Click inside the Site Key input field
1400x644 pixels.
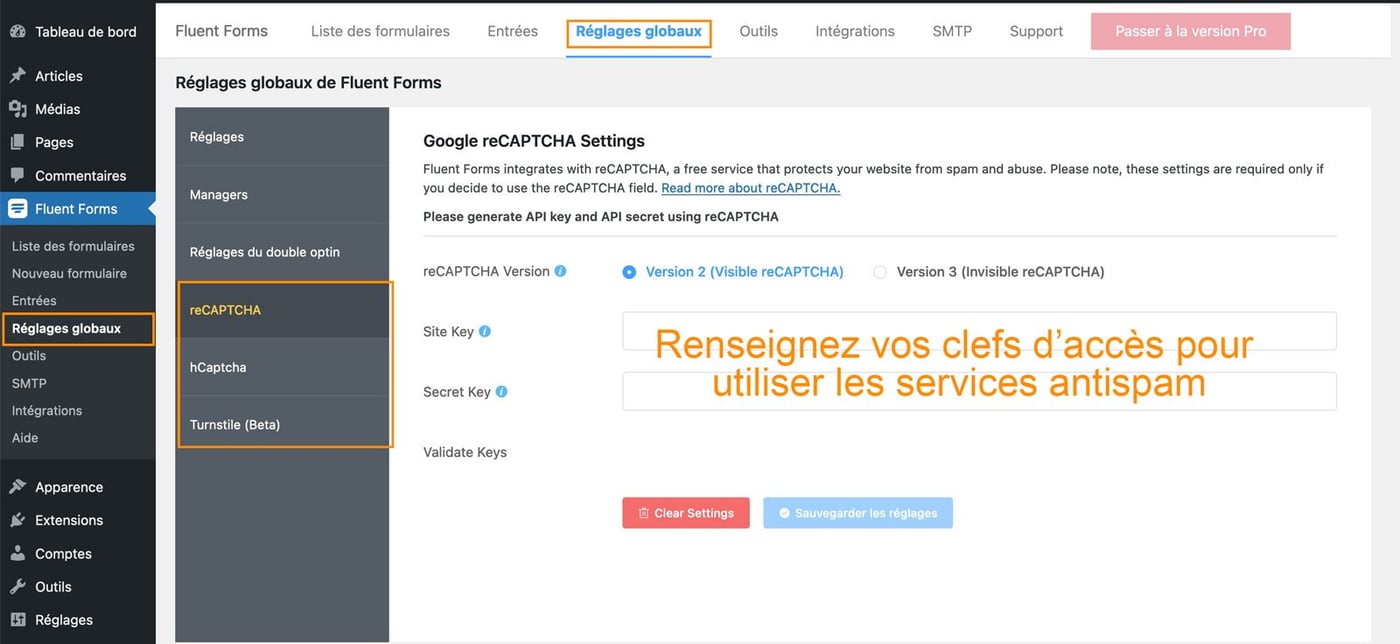point(980,331)
